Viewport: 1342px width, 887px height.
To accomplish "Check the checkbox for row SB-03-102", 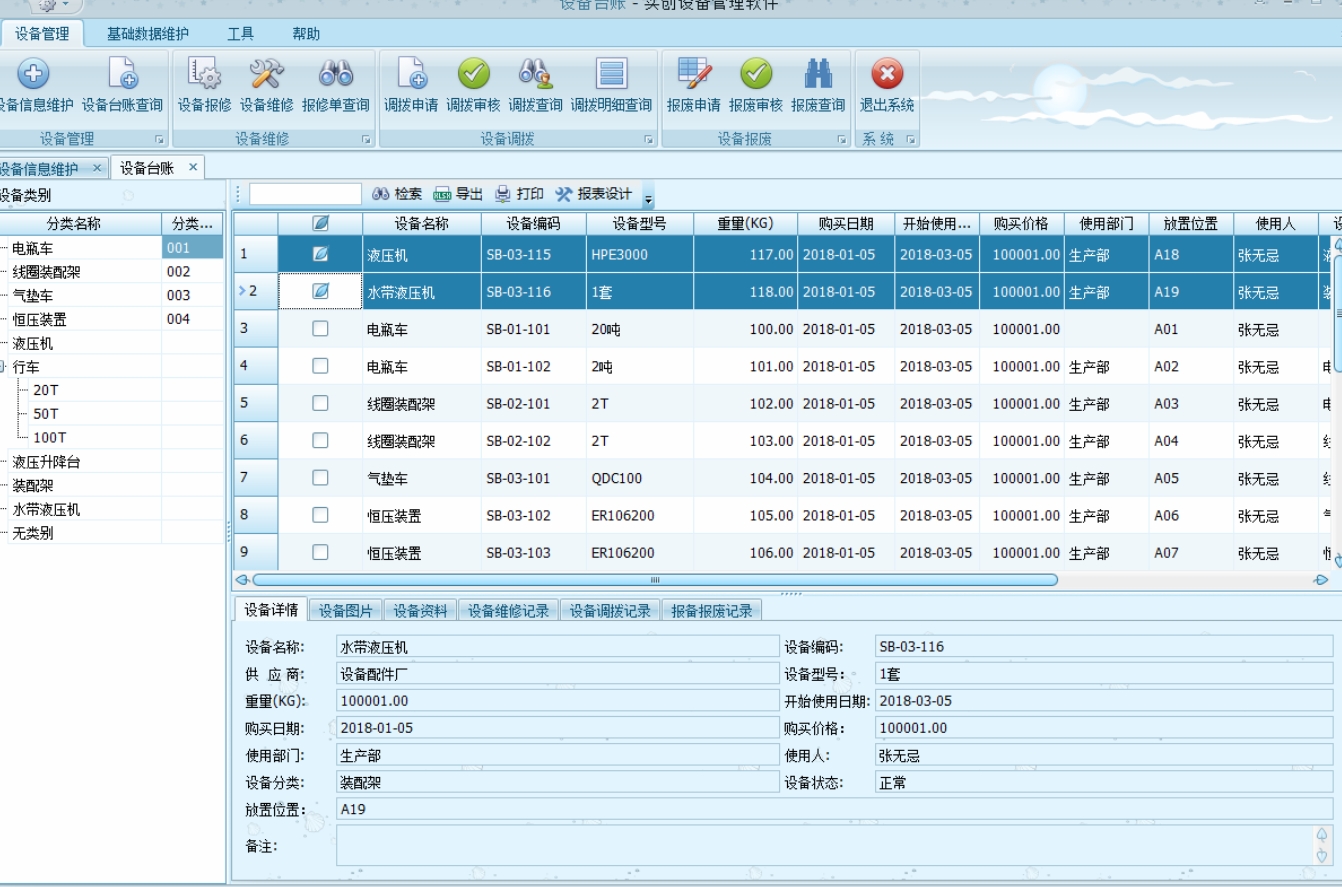I will (320, 515).
